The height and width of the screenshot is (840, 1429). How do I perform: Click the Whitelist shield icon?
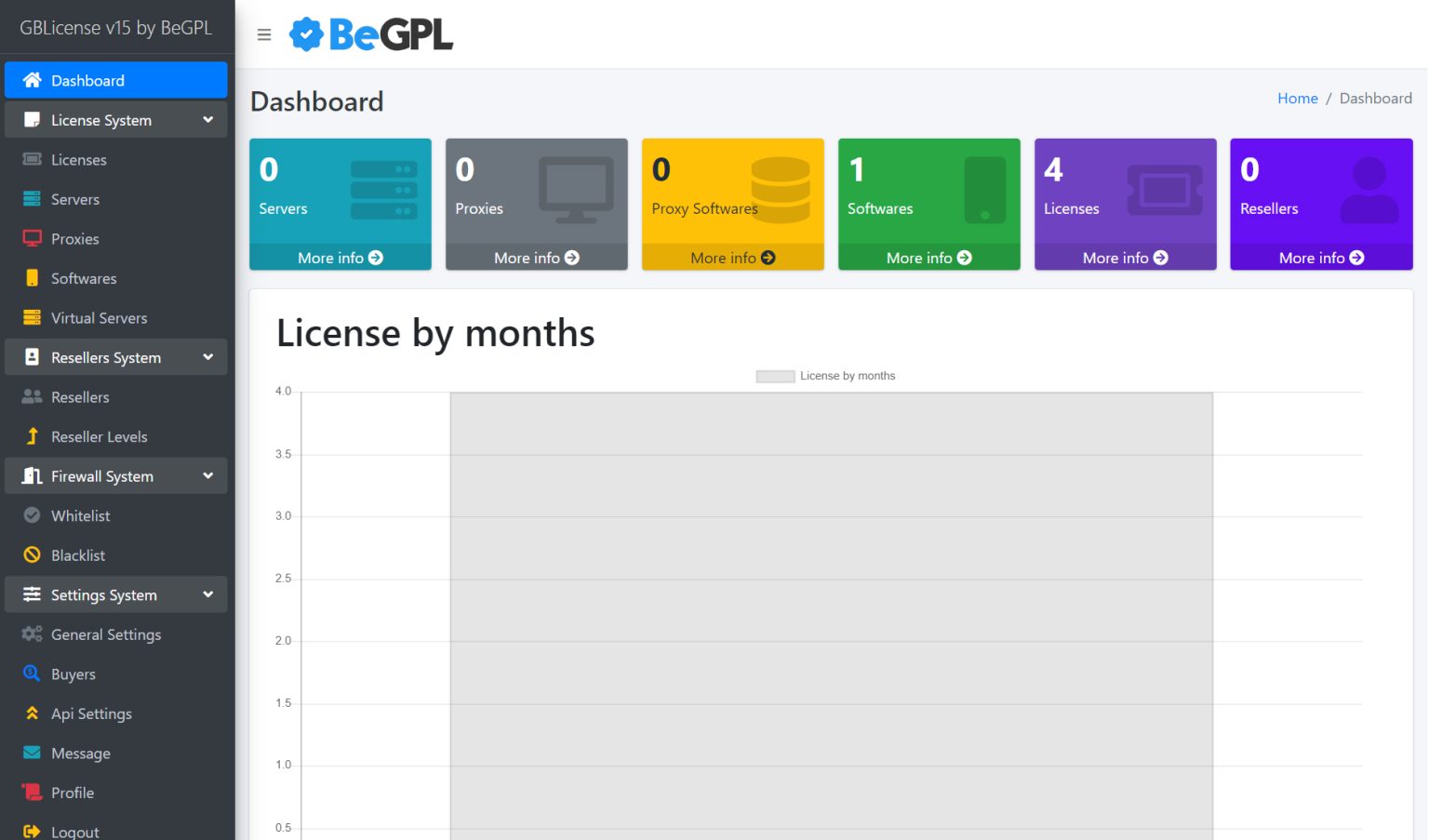pos(31,515)
